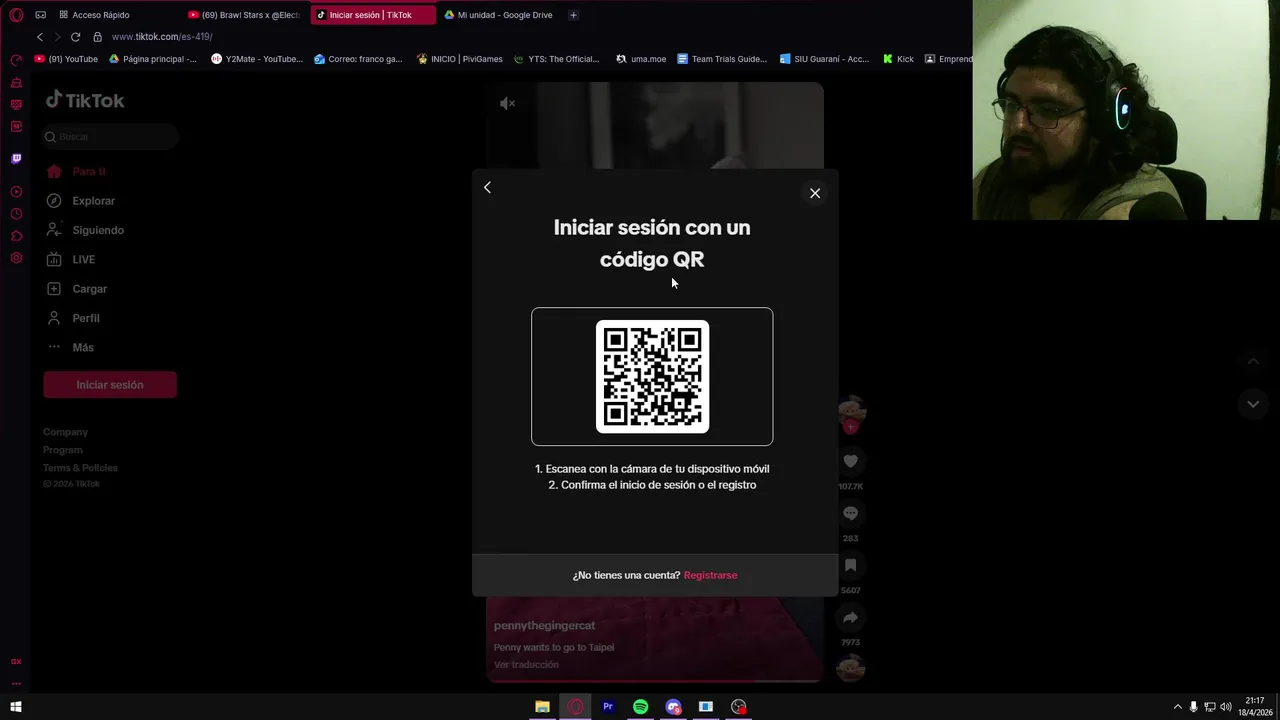Click the QR code image
The height and width of the screenshot is (720, 1280).
(x=652, y=377)
